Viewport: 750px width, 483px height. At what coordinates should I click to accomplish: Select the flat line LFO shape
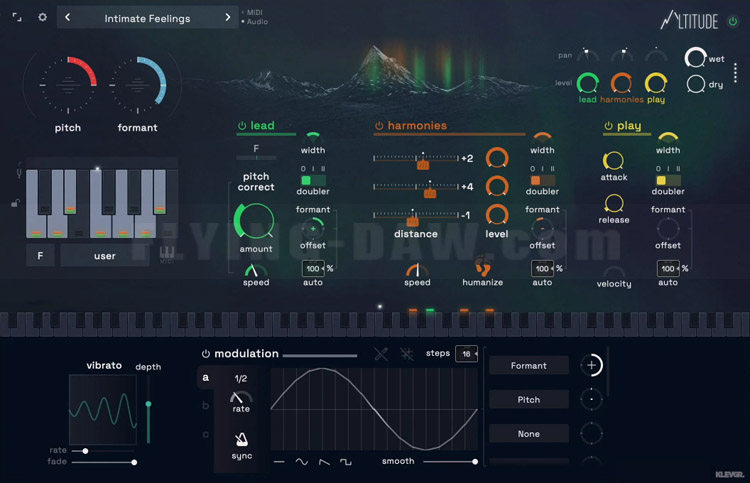coord(279,462)
